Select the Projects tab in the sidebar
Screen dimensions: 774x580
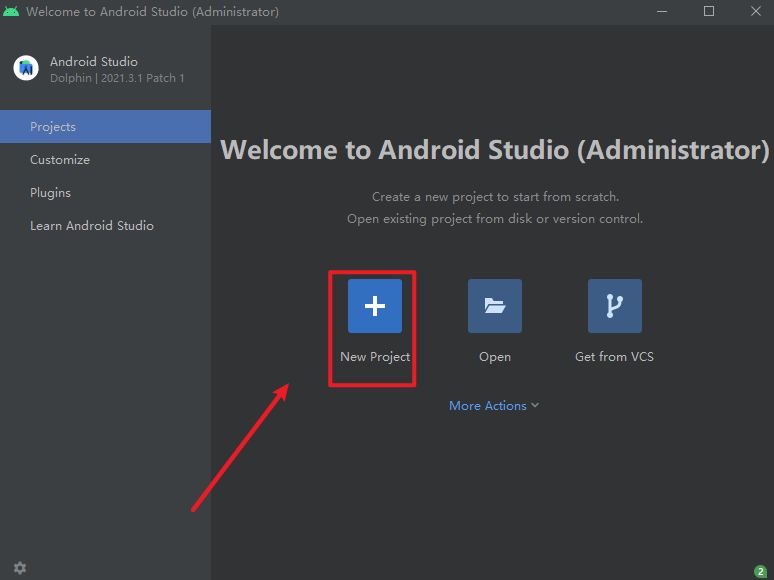pyautogui.click(x=53, y=127)
